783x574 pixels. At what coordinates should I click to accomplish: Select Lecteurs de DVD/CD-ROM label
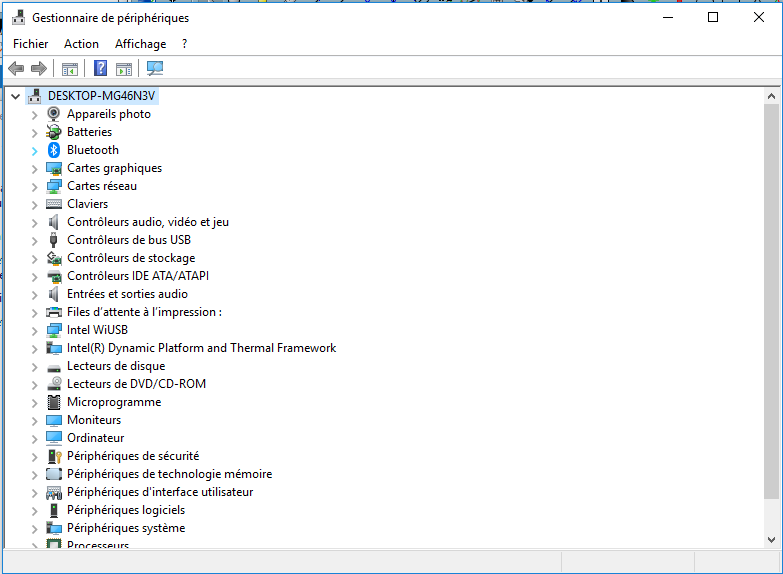click(x=136, y=384)
